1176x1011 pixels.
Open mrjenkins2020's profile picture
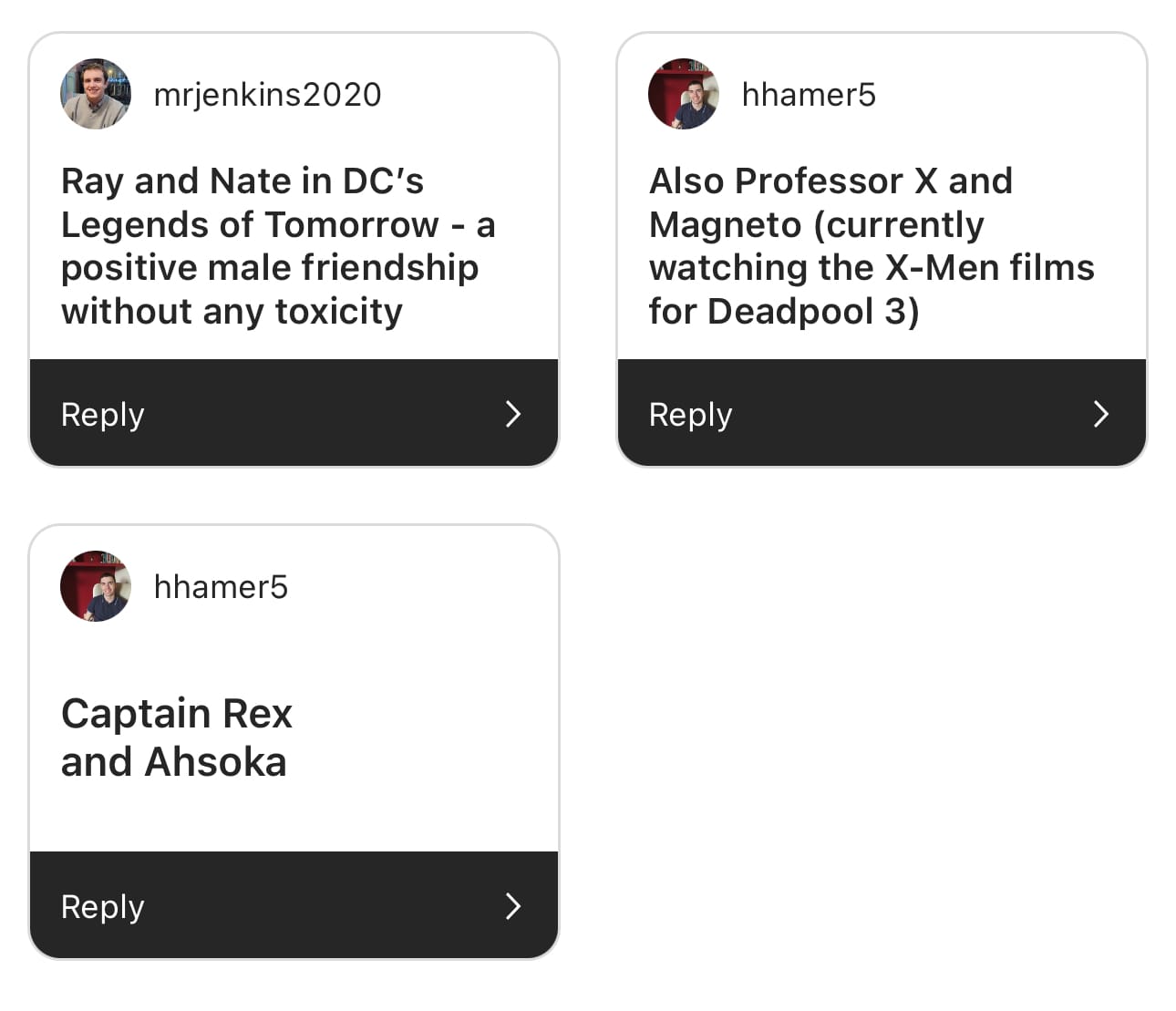(96, 94)
